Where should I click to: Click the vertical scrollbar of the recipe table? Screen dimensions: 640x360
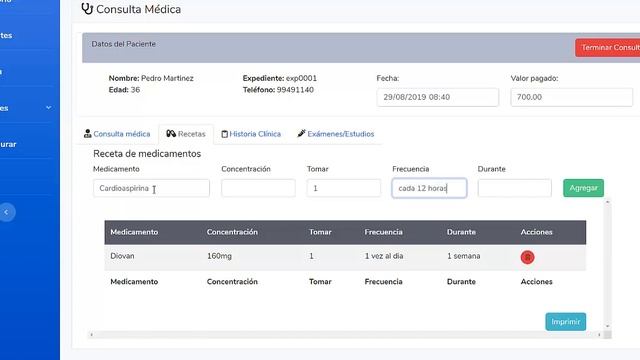point(607,264)
